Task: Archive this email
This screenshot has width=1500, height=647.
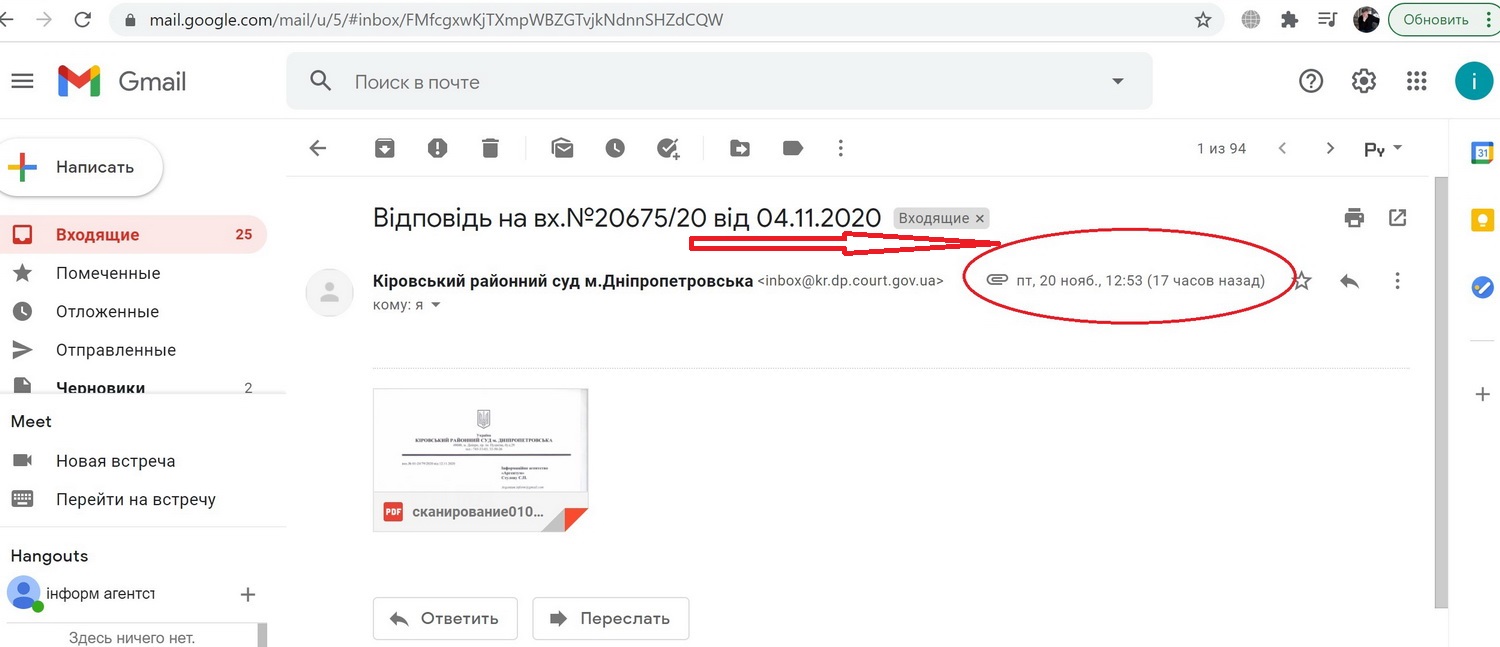Action: pyautogui.click(x=385, y=148)
